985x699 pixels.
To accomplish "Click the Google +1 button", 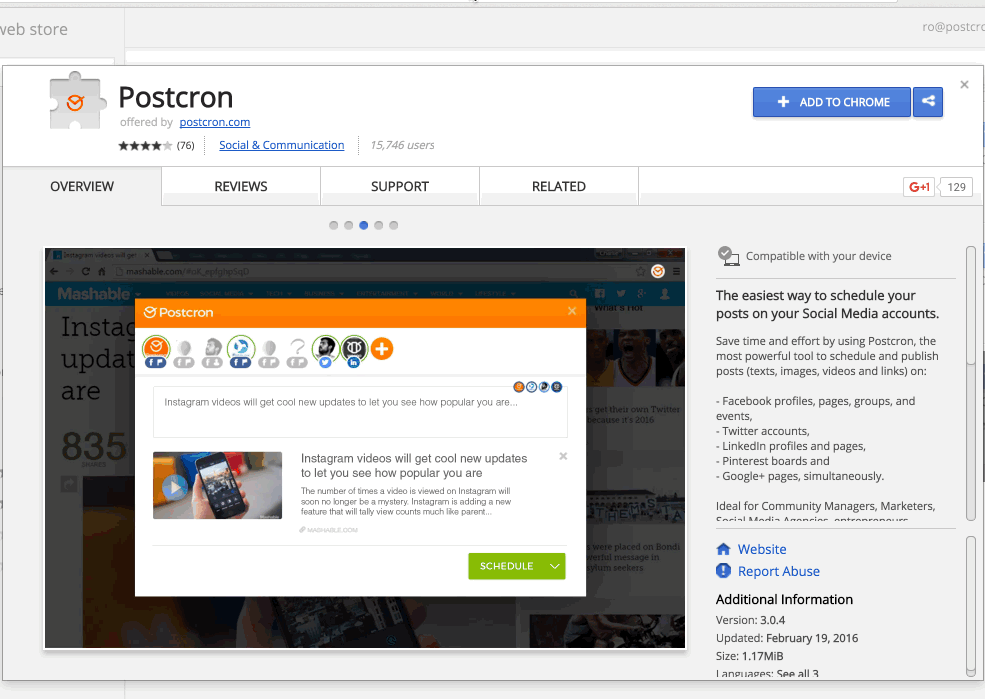I will click(918, 187).
